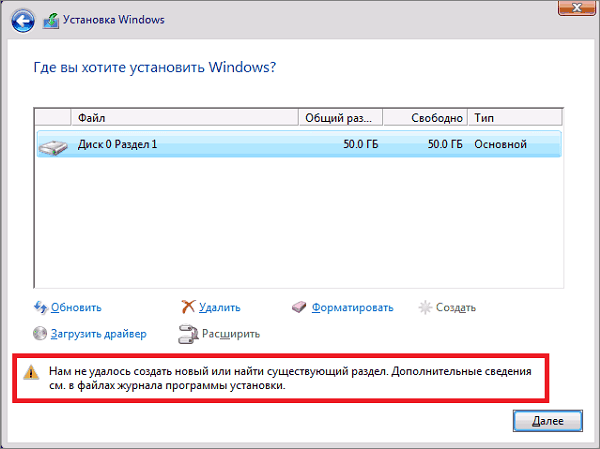Click the disc Load driver icon

tap(40, 333)
